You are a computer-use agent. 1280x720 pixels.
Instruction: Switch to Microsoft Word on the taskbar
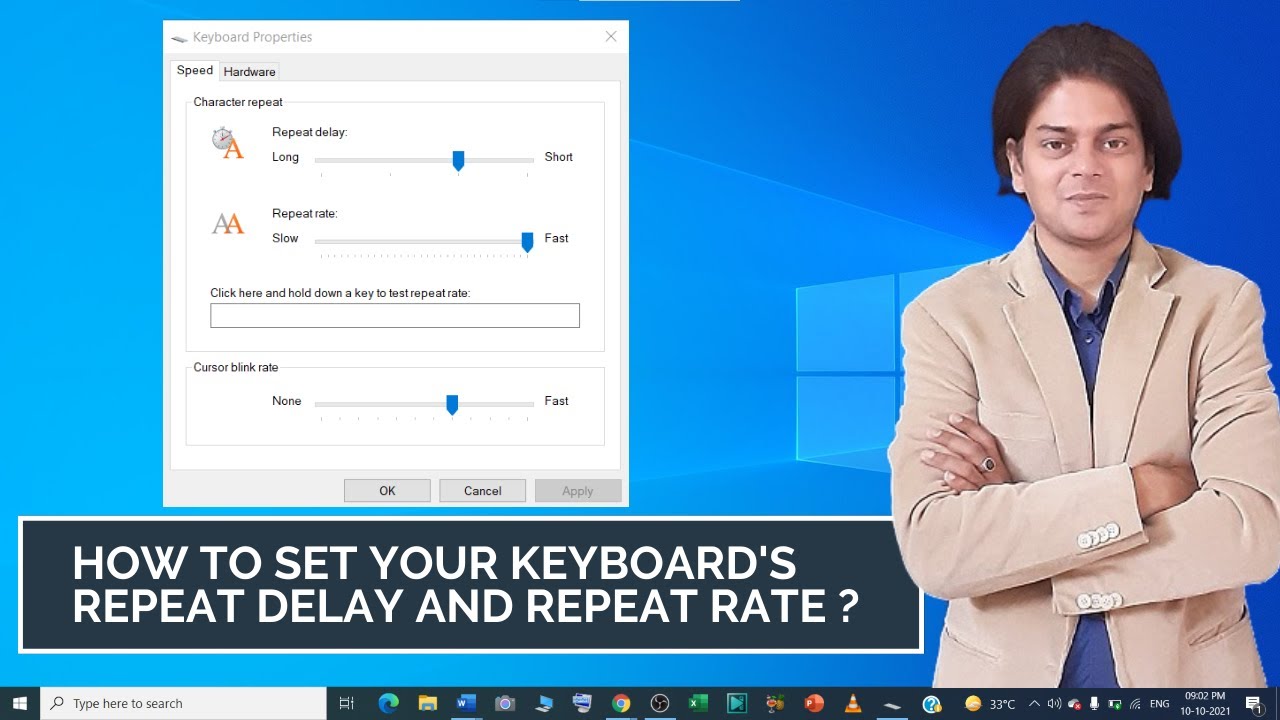pos(466,703)
